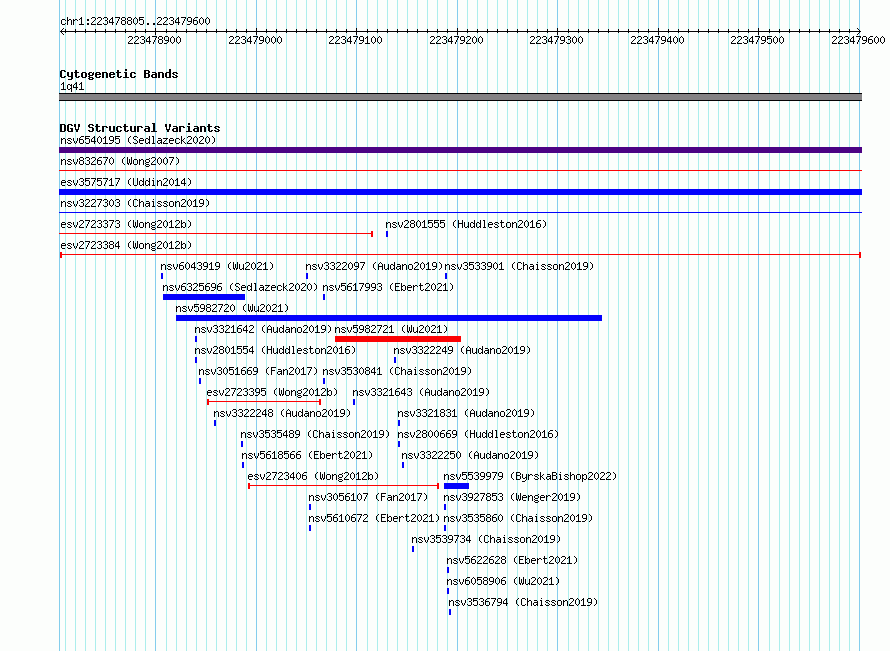Select the dark purple nsv6540195 variant bar

(x=460, y=150)
